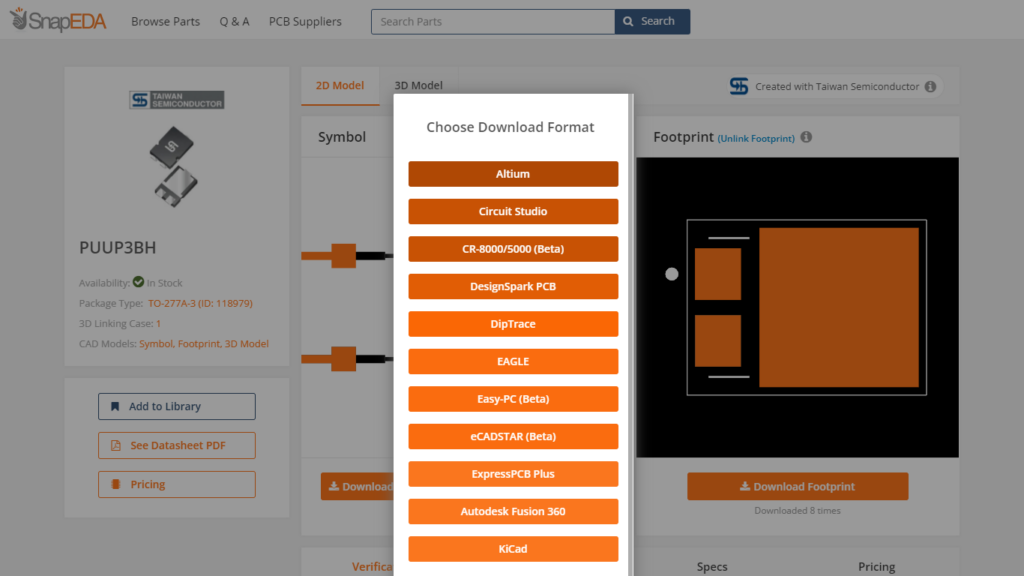Click the SnapEDA logo
Screen dimensions: 1024x576
tap(58, 20)
